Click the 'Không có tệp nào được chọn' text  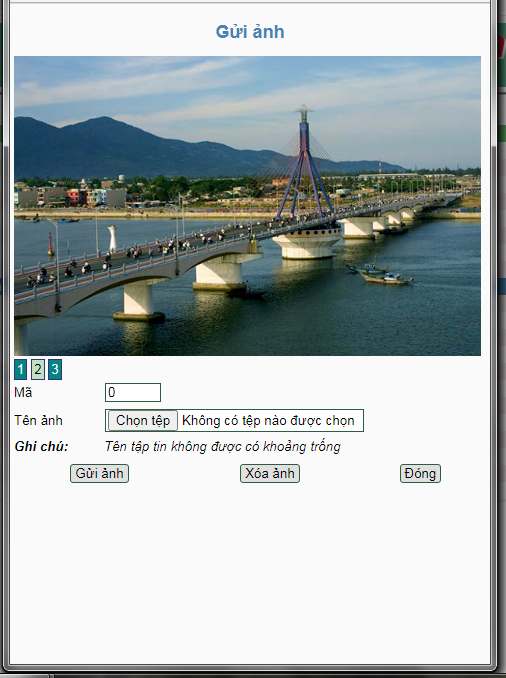(x=268, y=420)
